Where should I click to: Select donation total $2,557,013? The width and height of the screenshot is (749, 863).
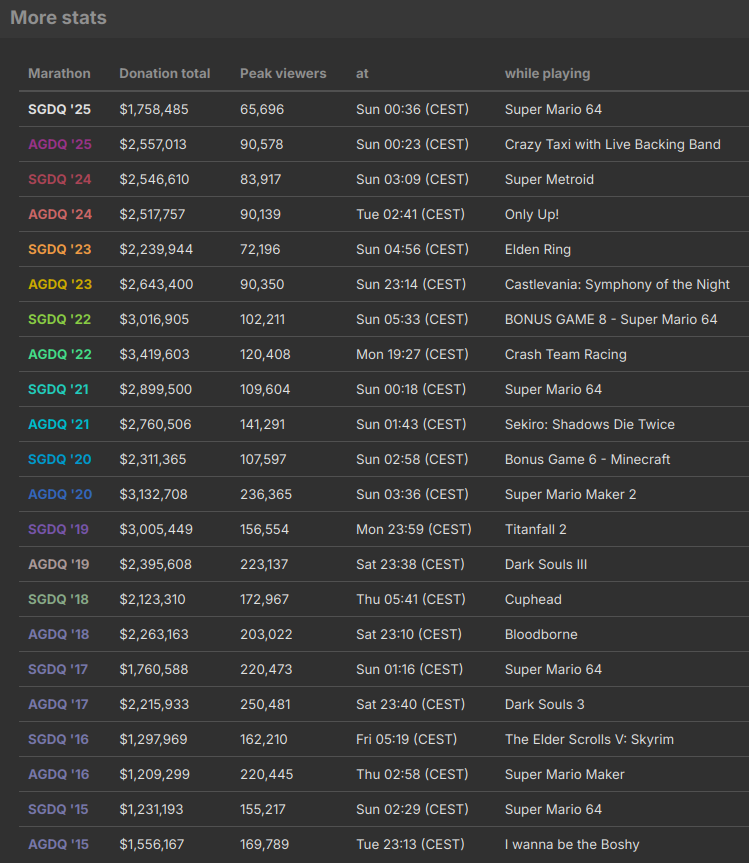tap(153, 144)
